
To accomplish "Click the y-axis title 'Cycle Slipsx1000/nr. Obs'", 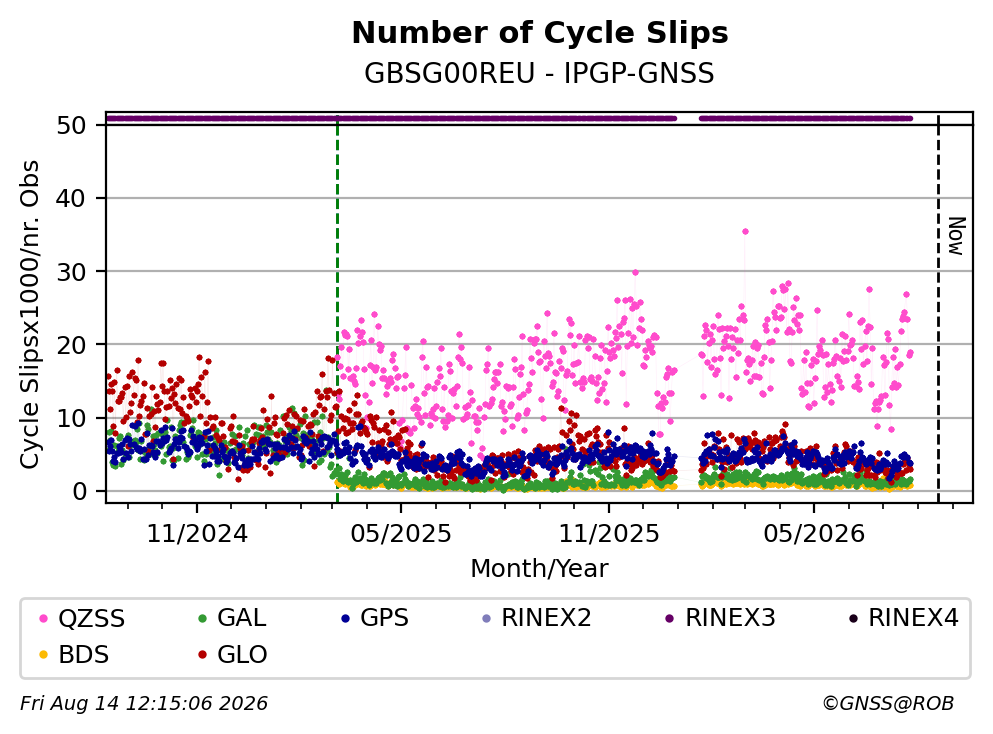I will pyautogui.click(x=29, y=315).
